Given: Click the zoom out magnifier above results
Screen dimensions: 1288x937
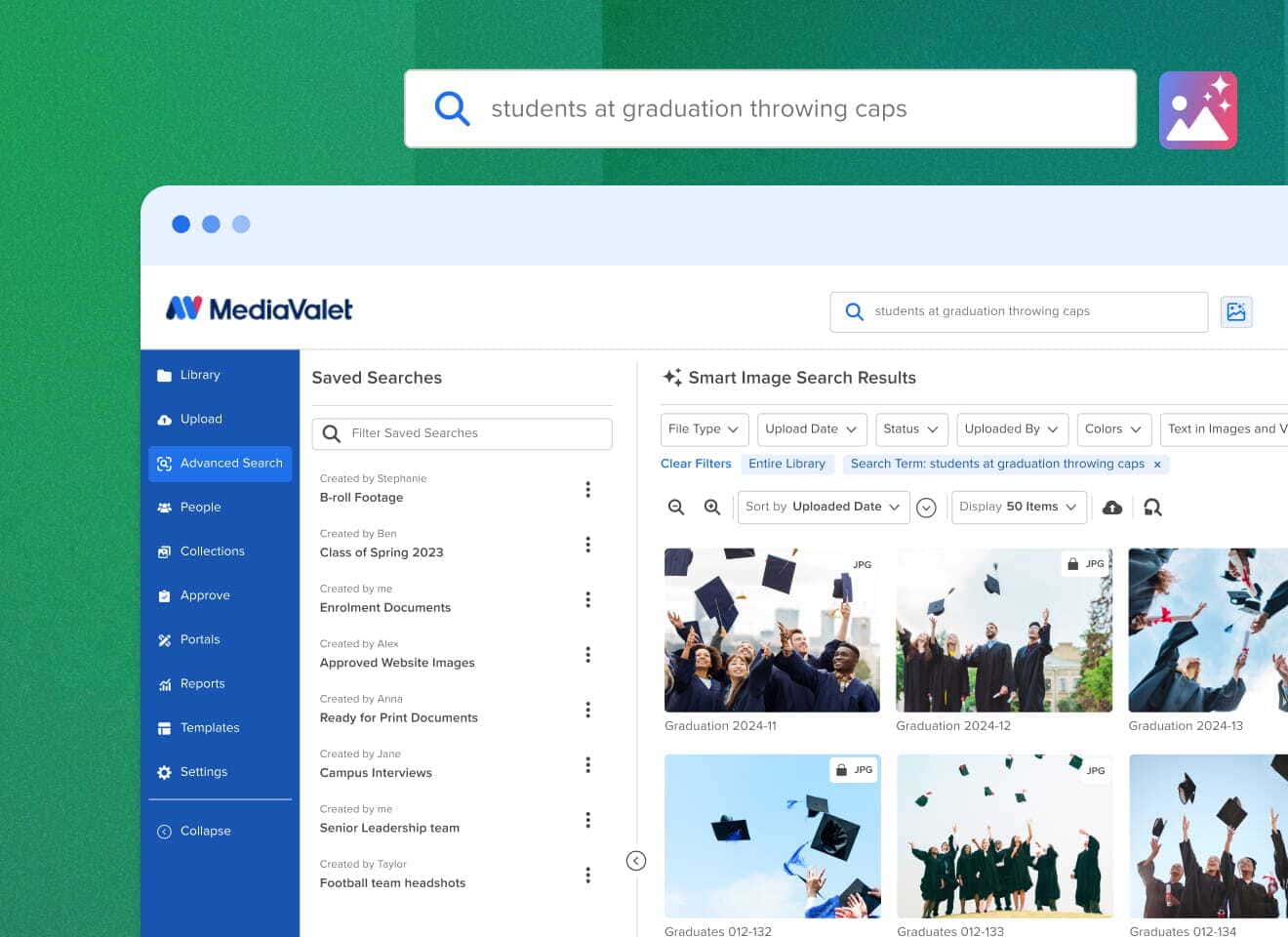Looking at the screenshot, I should click(x=676, y=507).
